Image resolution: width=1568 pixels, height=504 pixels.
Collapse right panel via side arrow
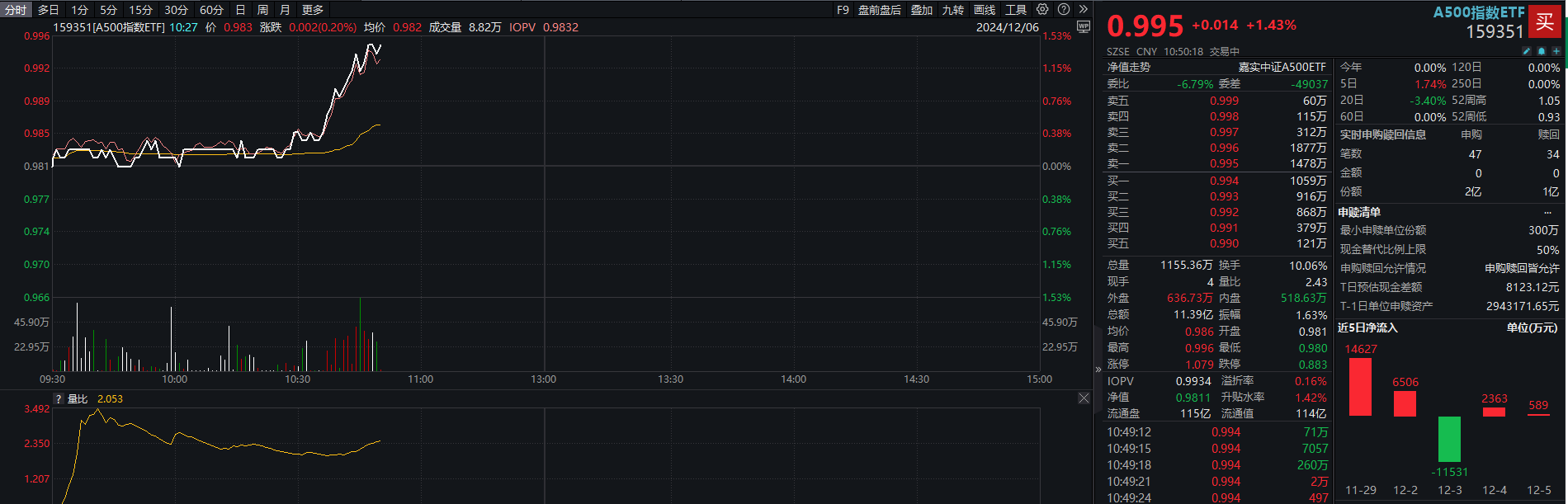point(1098,370)
